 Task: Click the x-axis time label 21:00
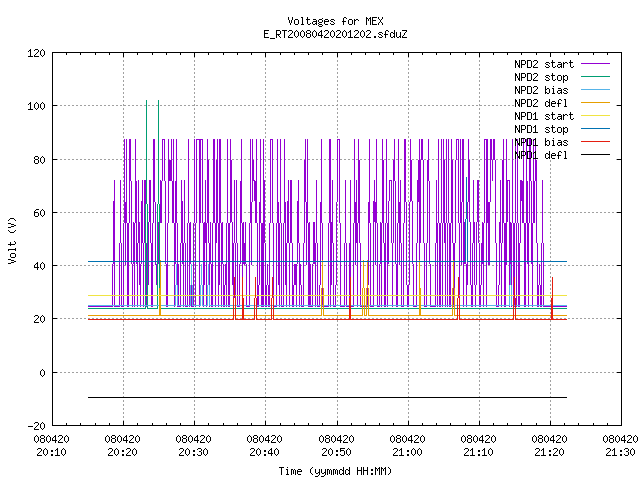coord(407,452)
